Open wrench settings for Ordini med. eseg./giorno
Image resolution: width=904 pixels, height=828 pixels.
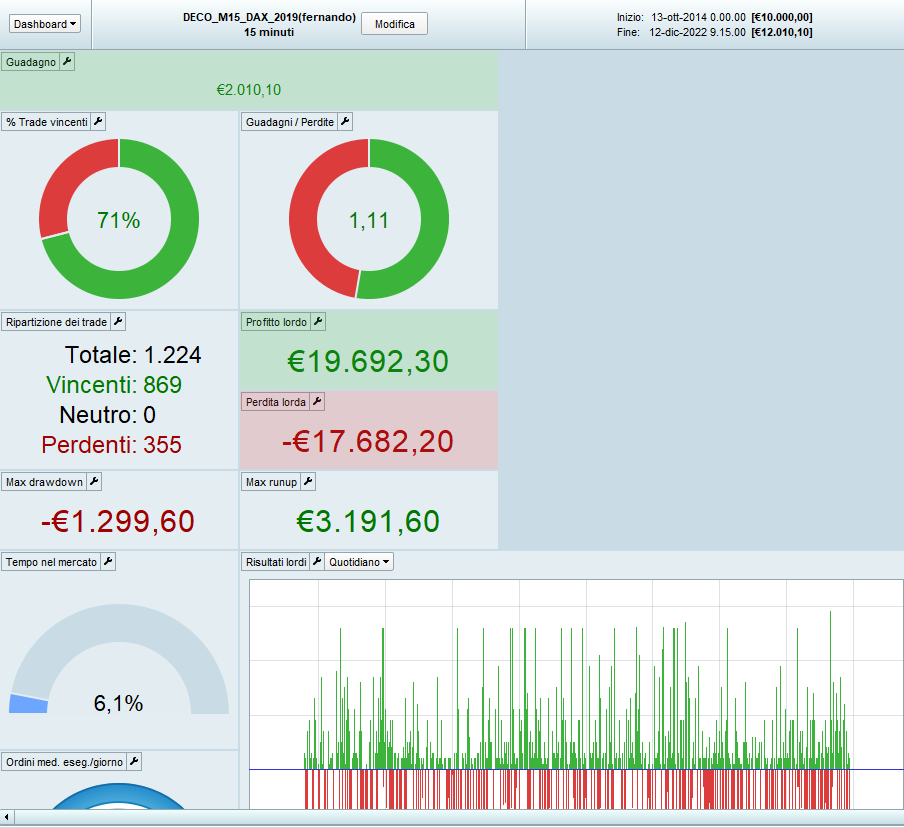(134, 762)
